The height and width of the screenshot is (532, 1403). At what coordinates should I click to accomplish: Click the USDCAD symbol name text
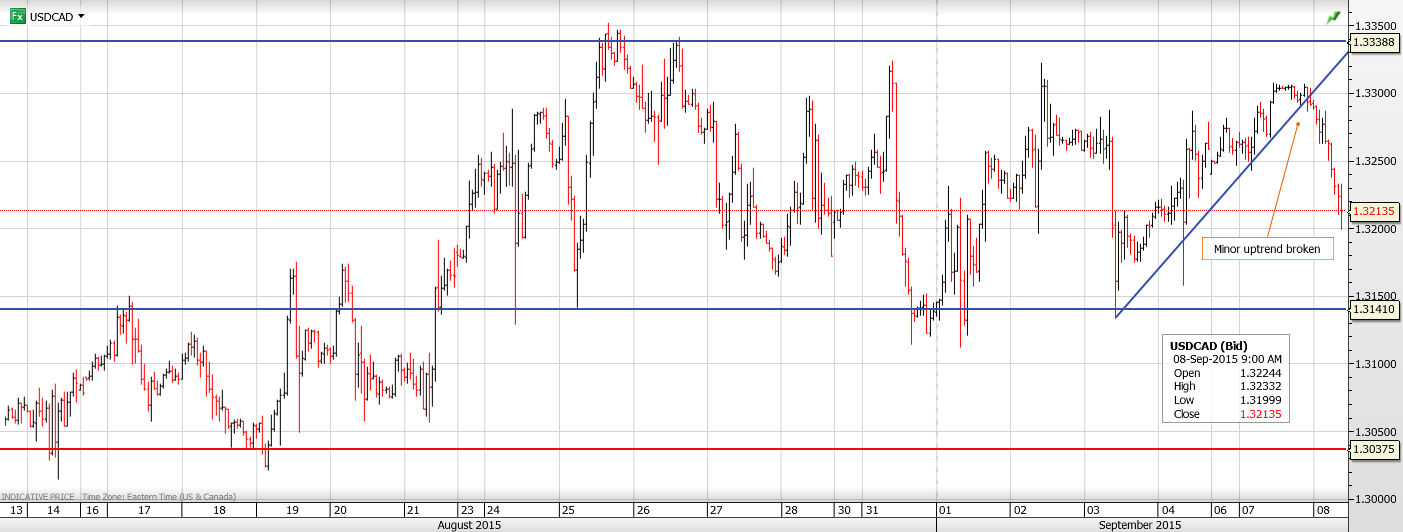[51, 17]
